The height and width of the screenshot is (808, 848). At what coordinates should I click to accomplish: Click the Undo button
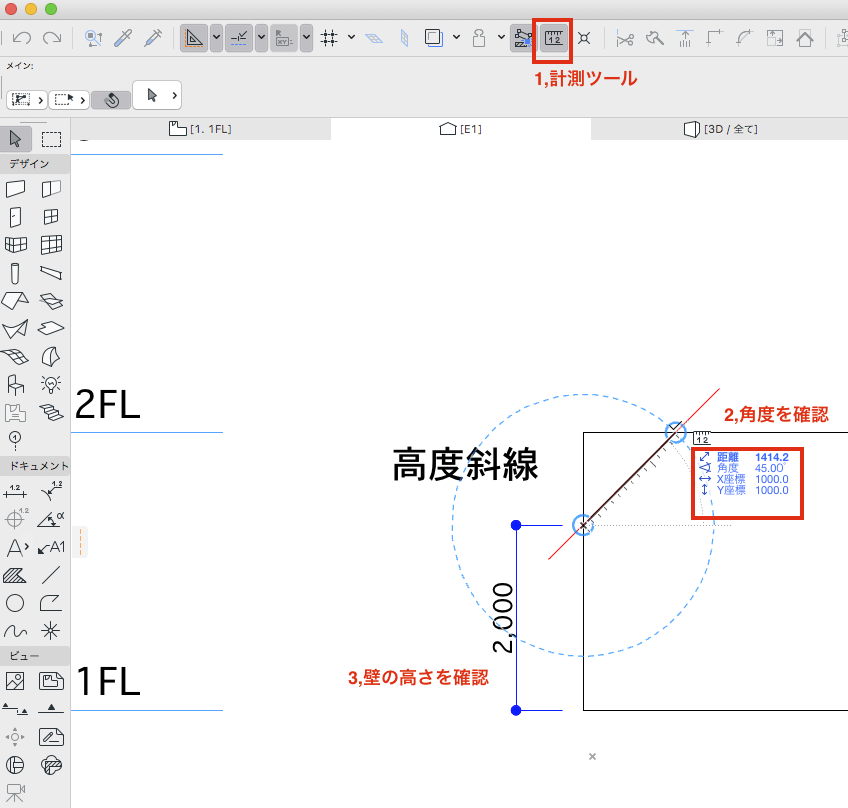[21, 39]
